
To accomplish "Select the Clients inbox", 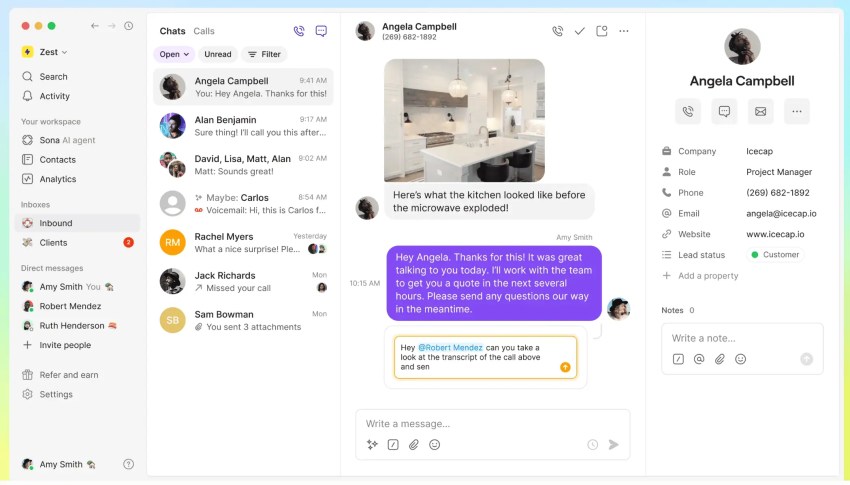I will pos(54,243).
